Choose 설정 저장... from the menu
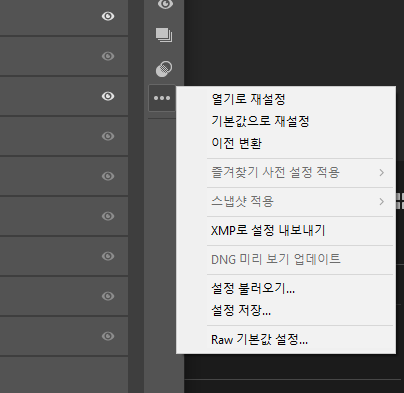Image resolution: width=404 pixels, height=393 pixels. tap(241, 311)
